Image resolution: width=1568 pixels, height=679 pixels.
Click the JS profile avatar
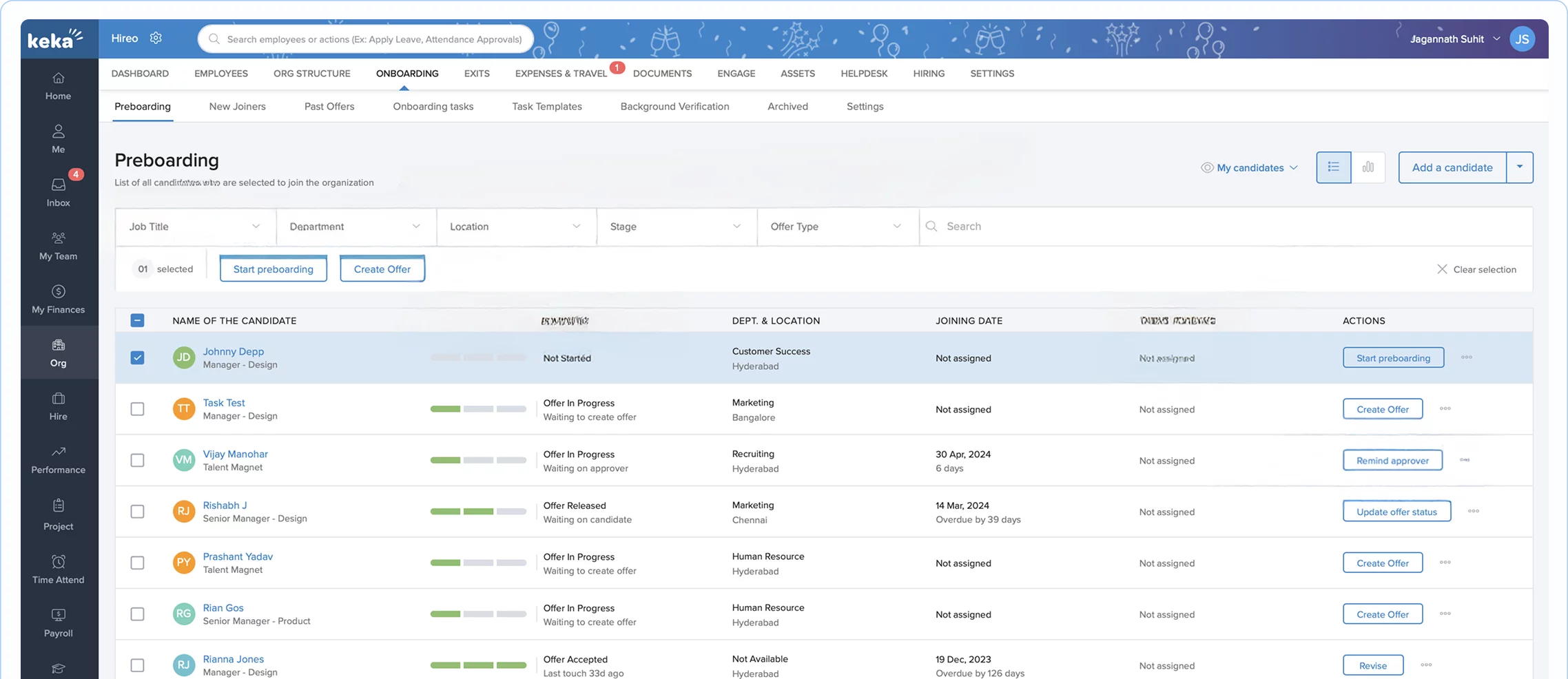pos(1523,39)
